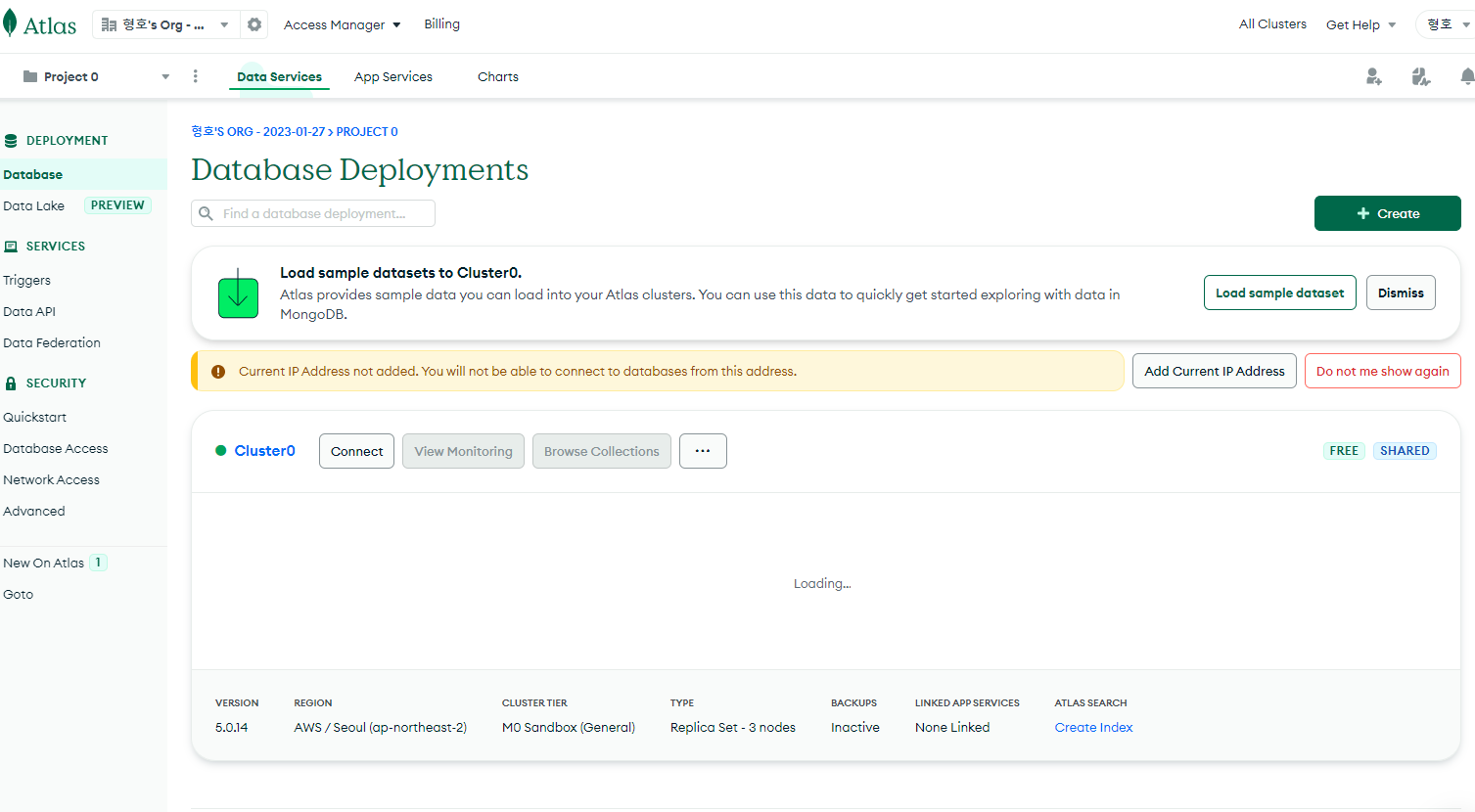Click Add Current IP Address
The width and height of the screenshot is (1475, 812).
1215,371
